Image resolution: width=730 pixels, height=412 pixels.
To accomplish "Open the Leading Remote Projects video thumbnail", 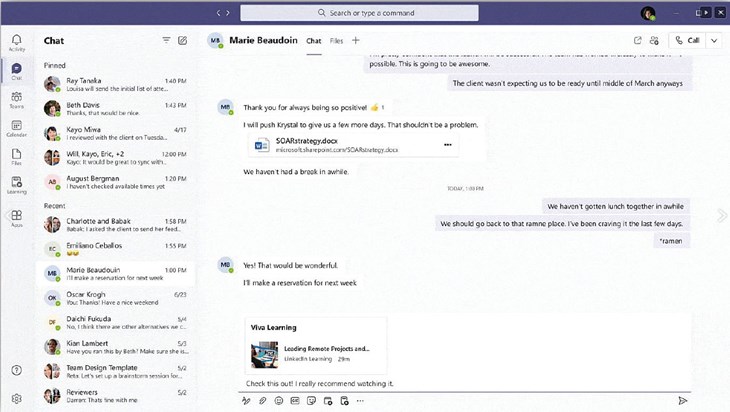I will coord(265,354).
